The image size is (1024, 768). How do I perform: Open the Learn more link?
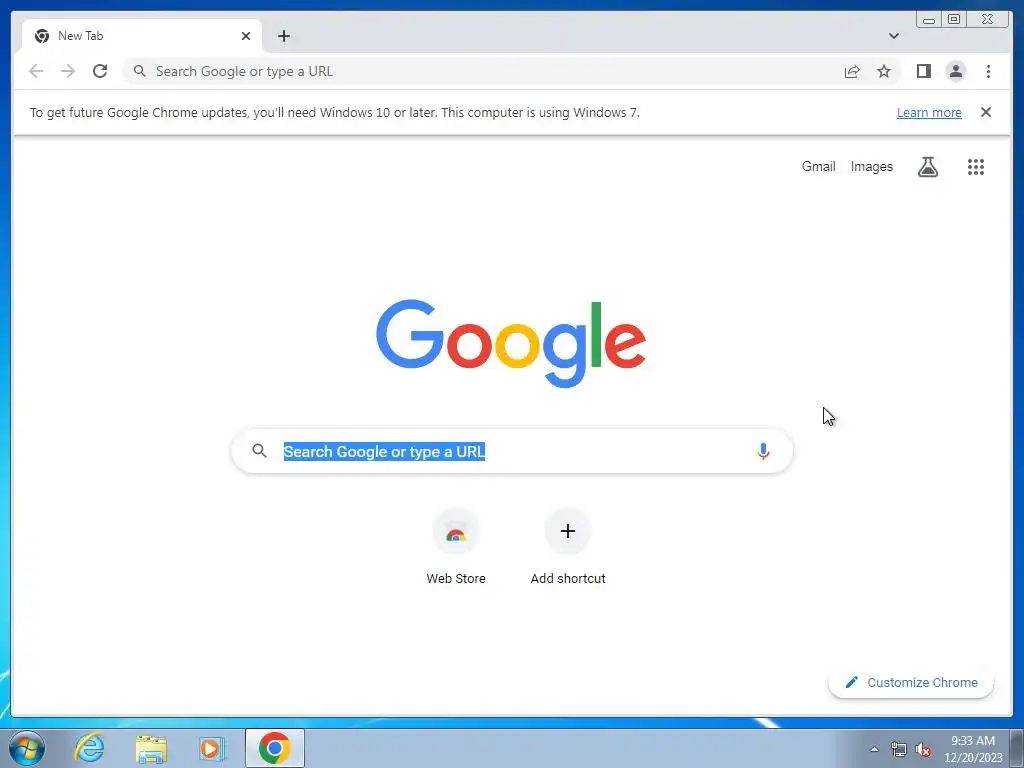929,113
